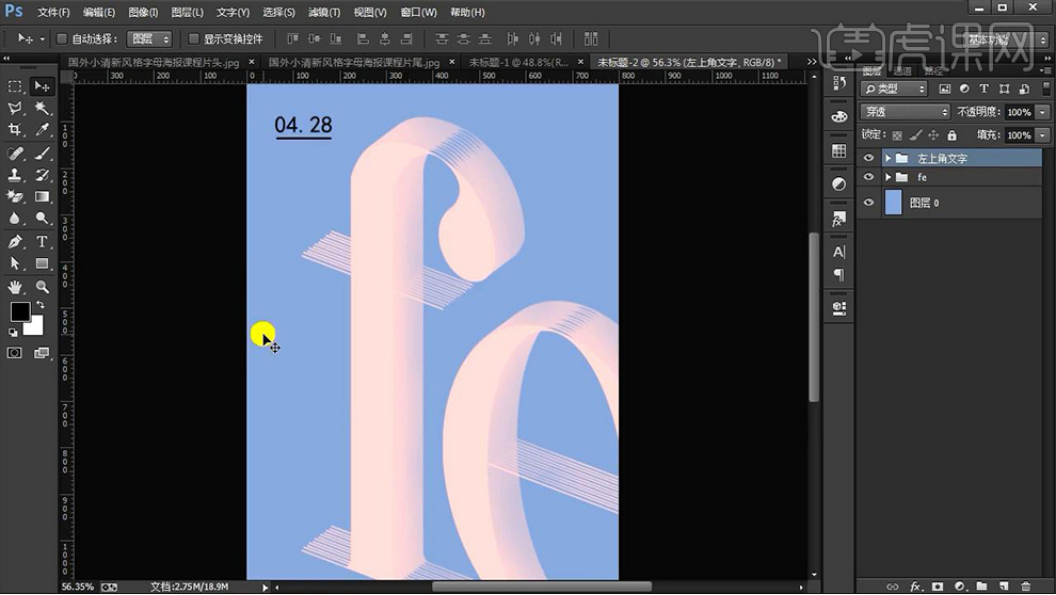Select the Brush tool
This screenshot has height=595, width=1056.
[42, 154]
